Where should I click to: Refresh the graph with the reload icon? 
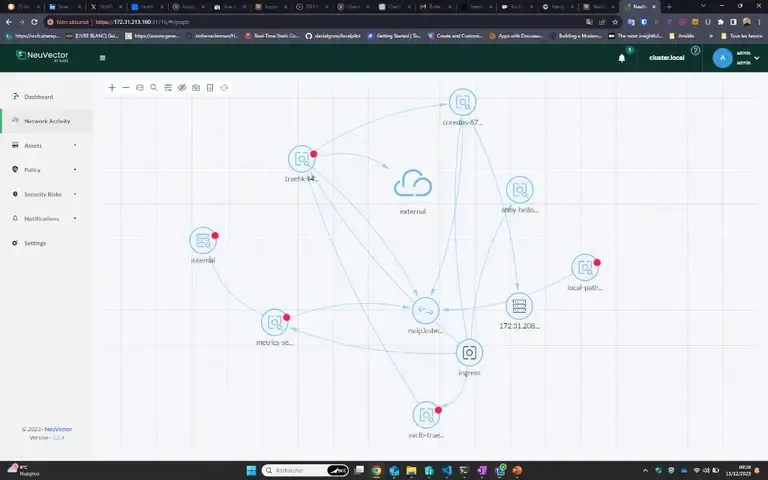224,88
